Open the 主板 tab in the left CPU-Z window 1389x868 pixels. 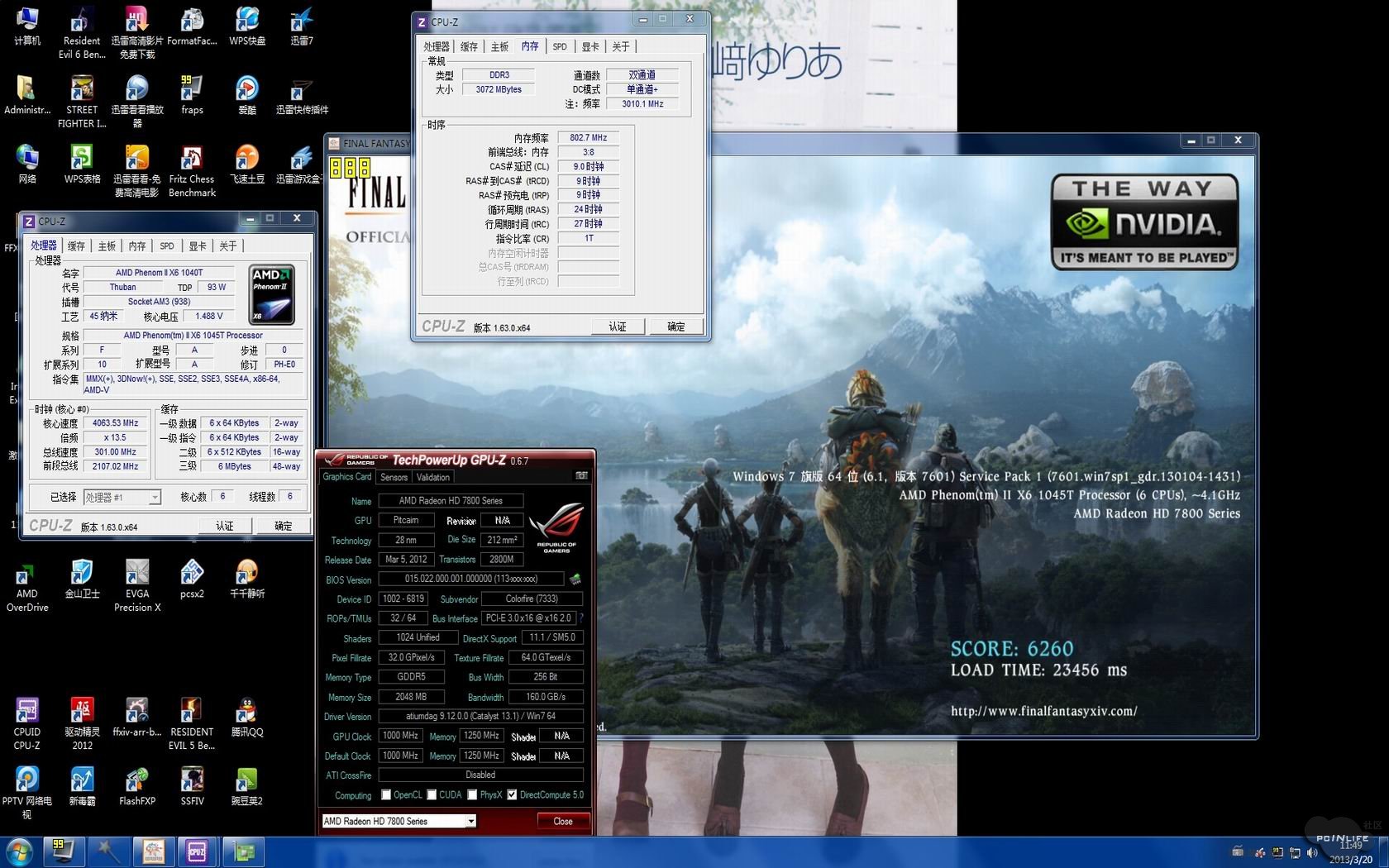[x=107, y=246]
